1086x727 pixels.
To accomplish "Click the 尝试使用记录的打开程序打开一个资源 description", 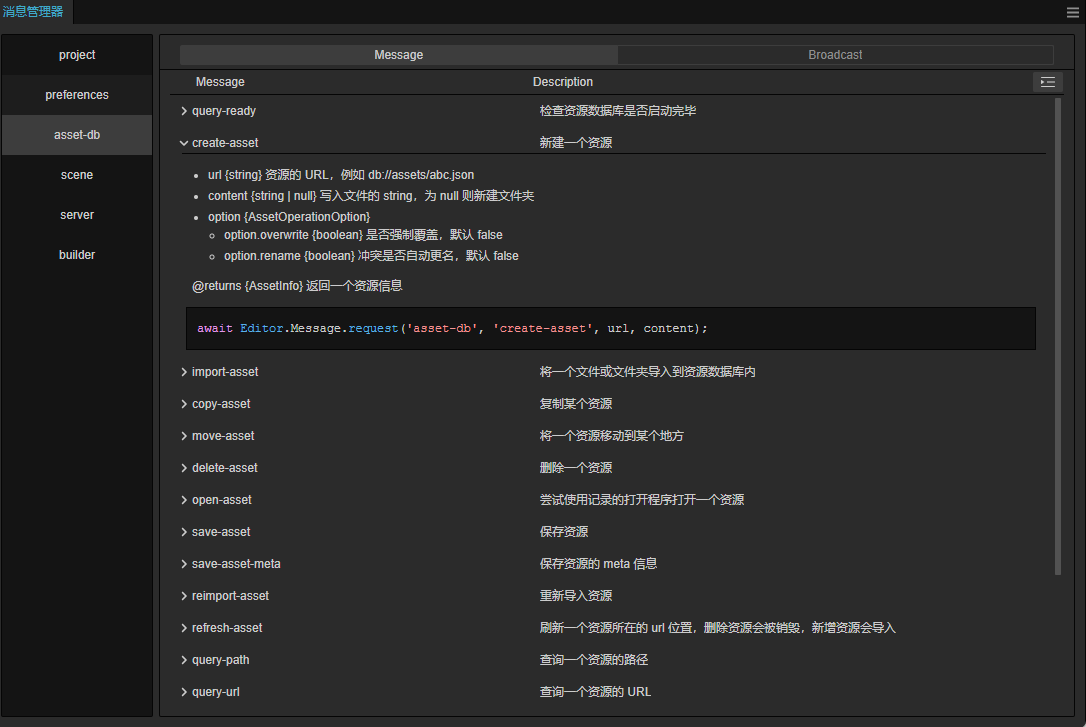I will point(642,500).
